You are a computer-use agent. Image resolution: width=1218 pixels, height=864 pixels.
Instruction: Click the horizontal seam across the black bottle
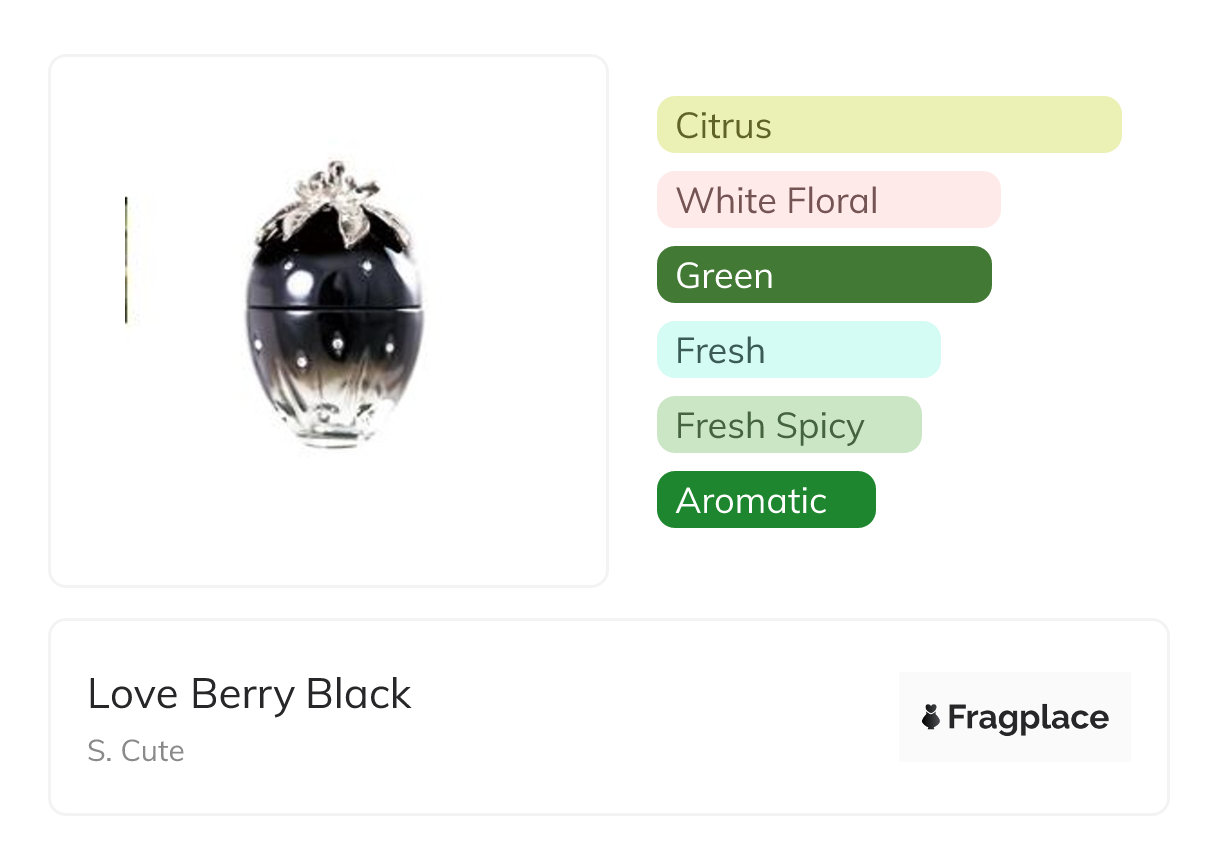(335, 302)
